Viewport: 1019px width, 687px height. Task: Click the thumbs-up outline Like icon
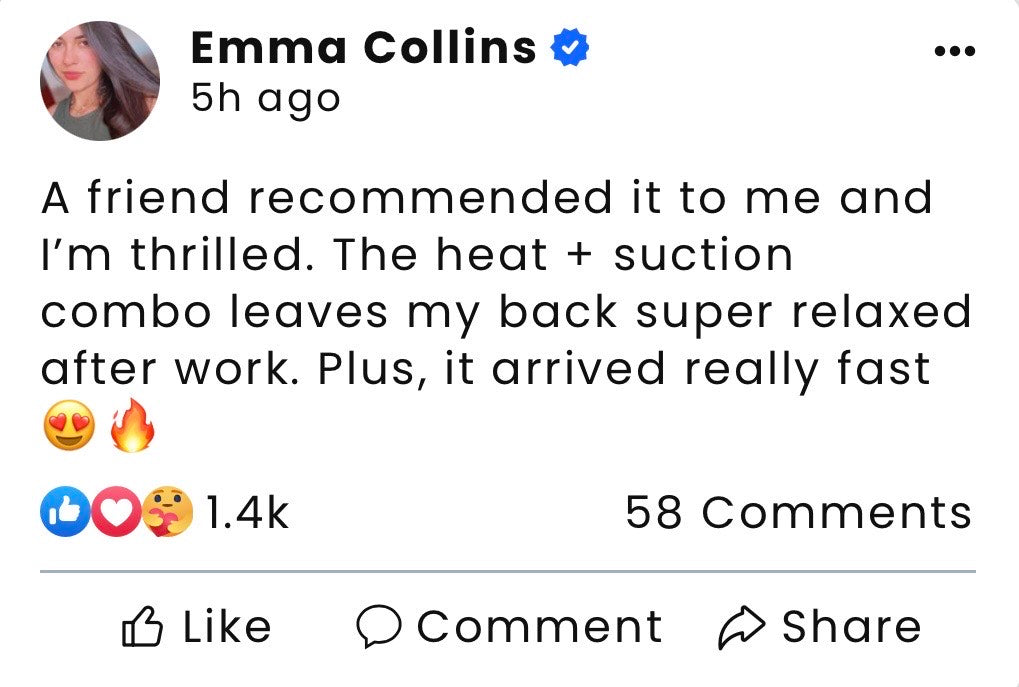pyautogui.click(x=141, y=628)
